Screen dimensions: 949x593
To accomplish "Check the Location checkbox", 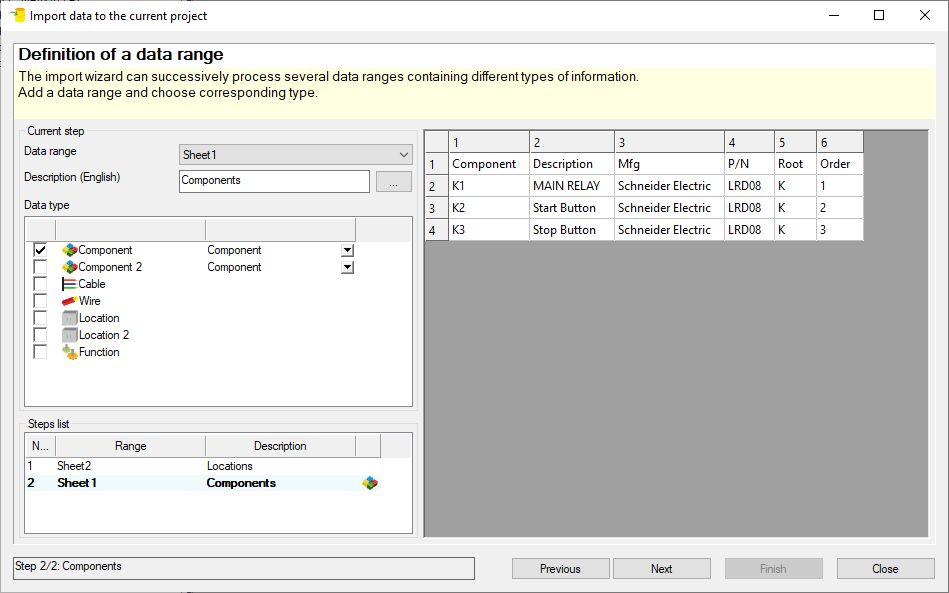I will pyautogui.click(x=40, y=318).
